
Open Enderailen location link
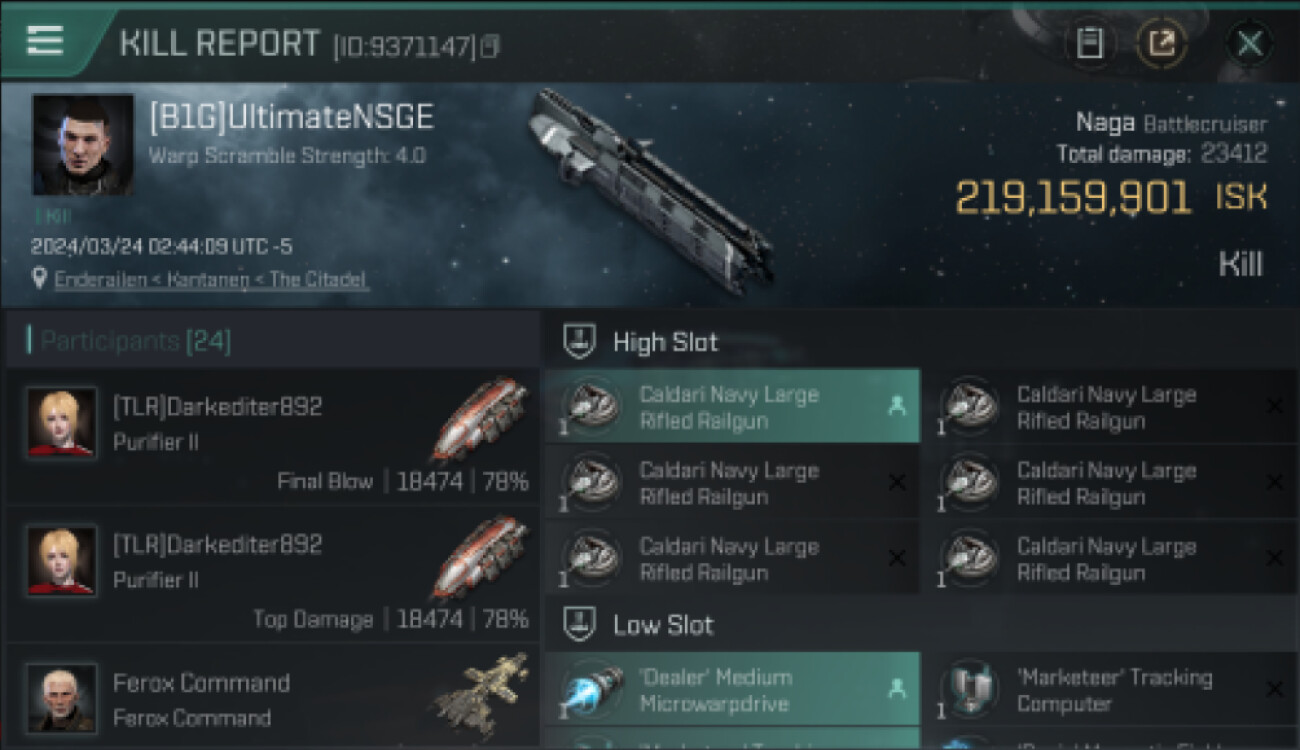212,279
